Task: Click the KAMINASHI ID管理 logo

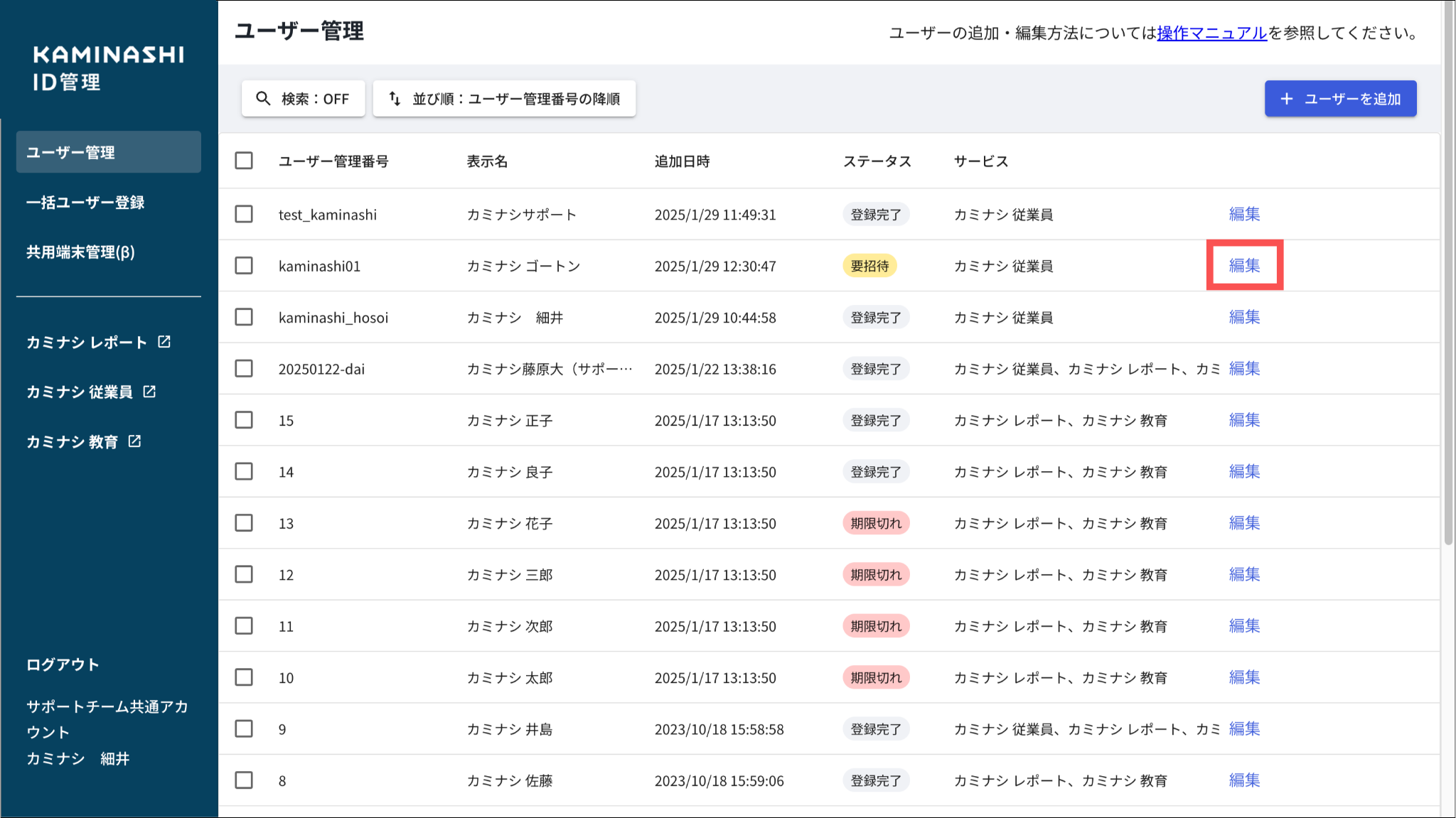Action: tap(108, 68)
